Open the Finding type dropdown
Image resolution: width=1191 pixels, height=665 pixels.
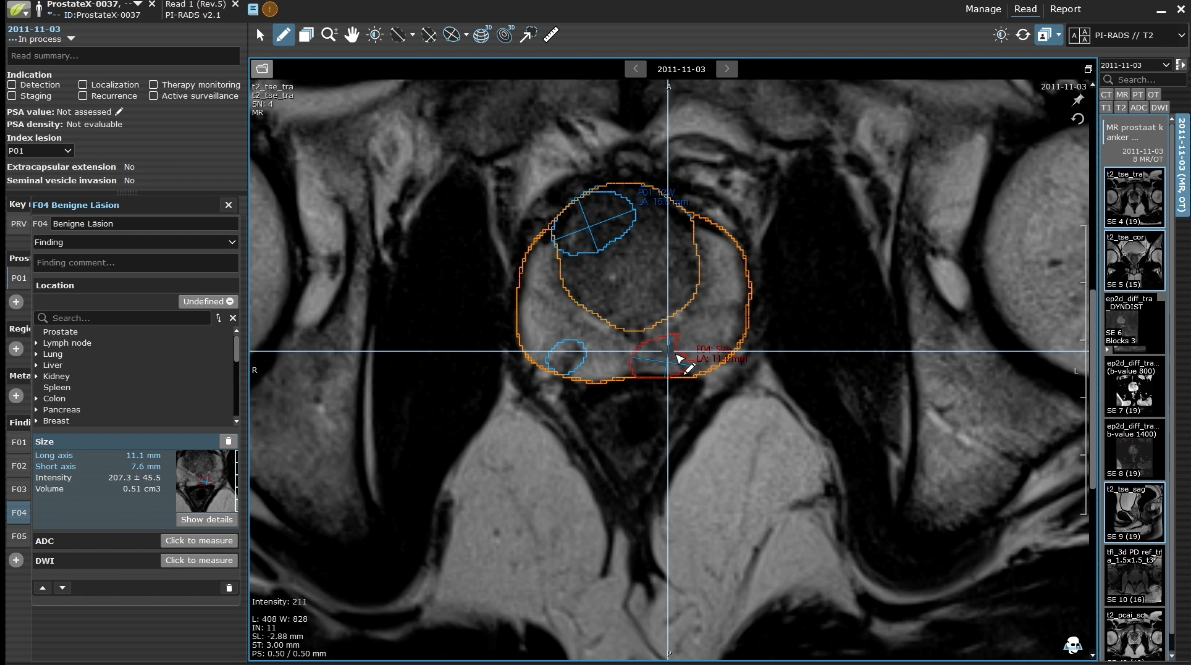(135, 242)
